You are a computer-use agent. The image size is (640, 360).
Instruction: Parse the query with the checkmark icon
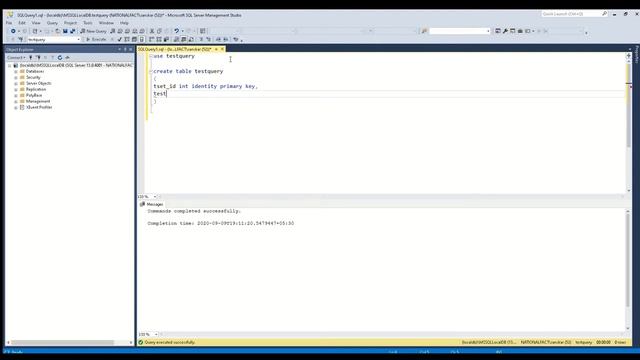point(120,40)
